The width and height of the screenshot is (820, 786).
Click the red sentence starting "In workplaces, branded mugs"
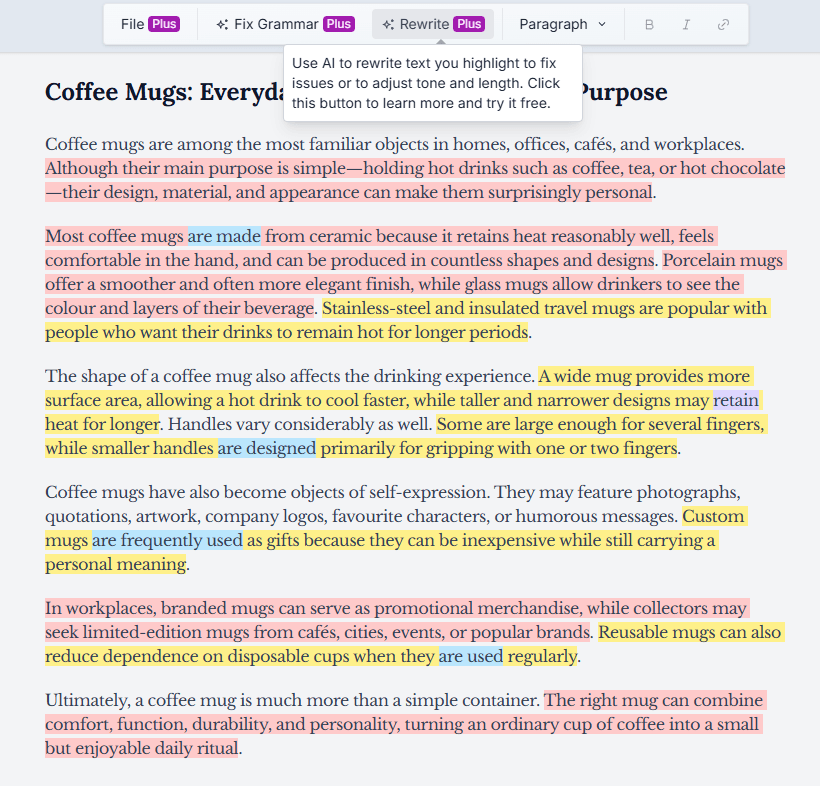397,620
